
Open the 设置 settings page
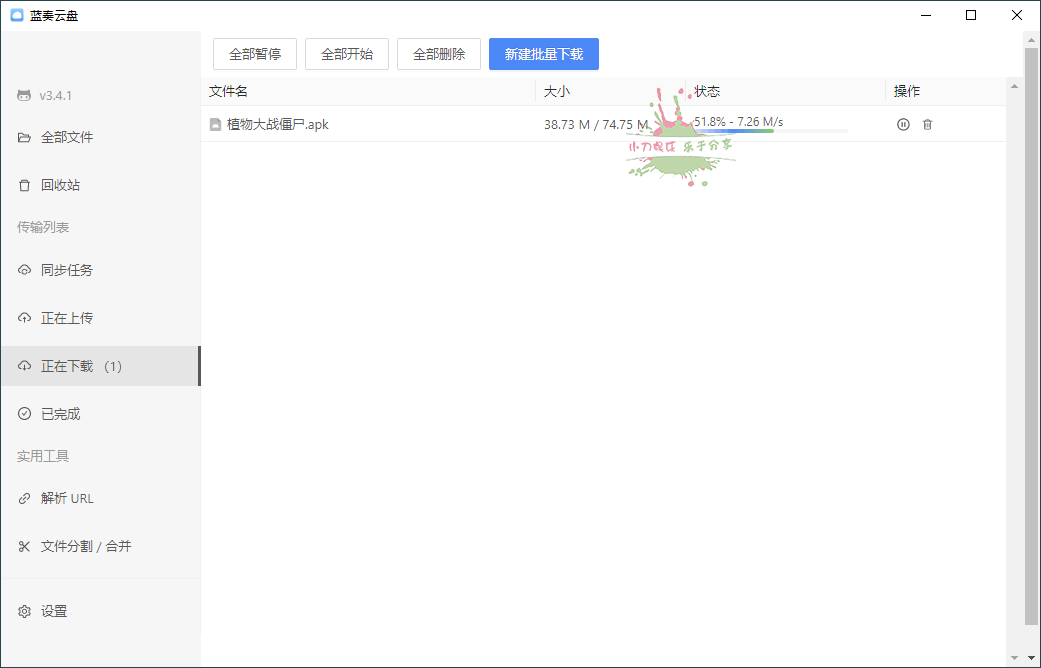pos(55,610)
